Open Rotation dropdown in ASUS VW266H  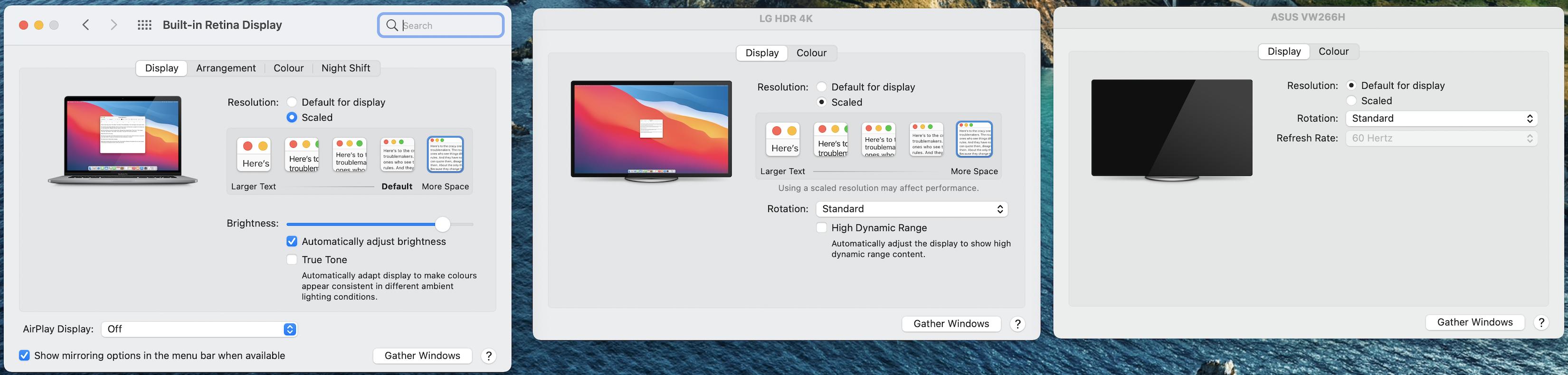tap(1441, 119)
